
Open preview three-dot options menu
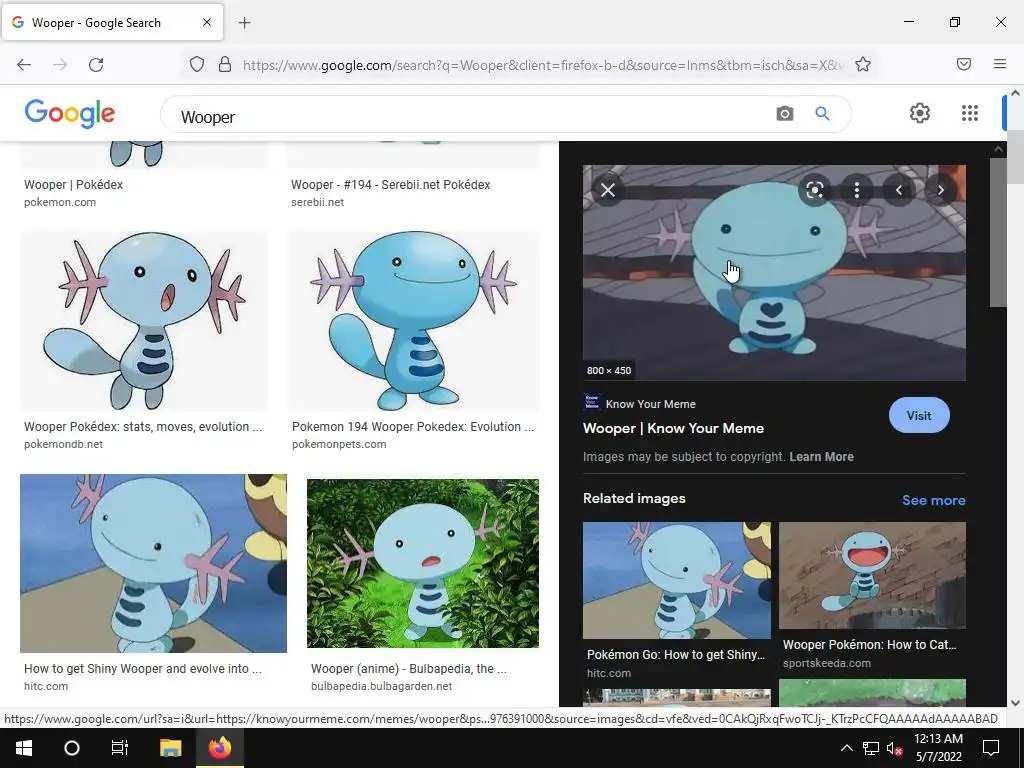[x=857, y=190]
